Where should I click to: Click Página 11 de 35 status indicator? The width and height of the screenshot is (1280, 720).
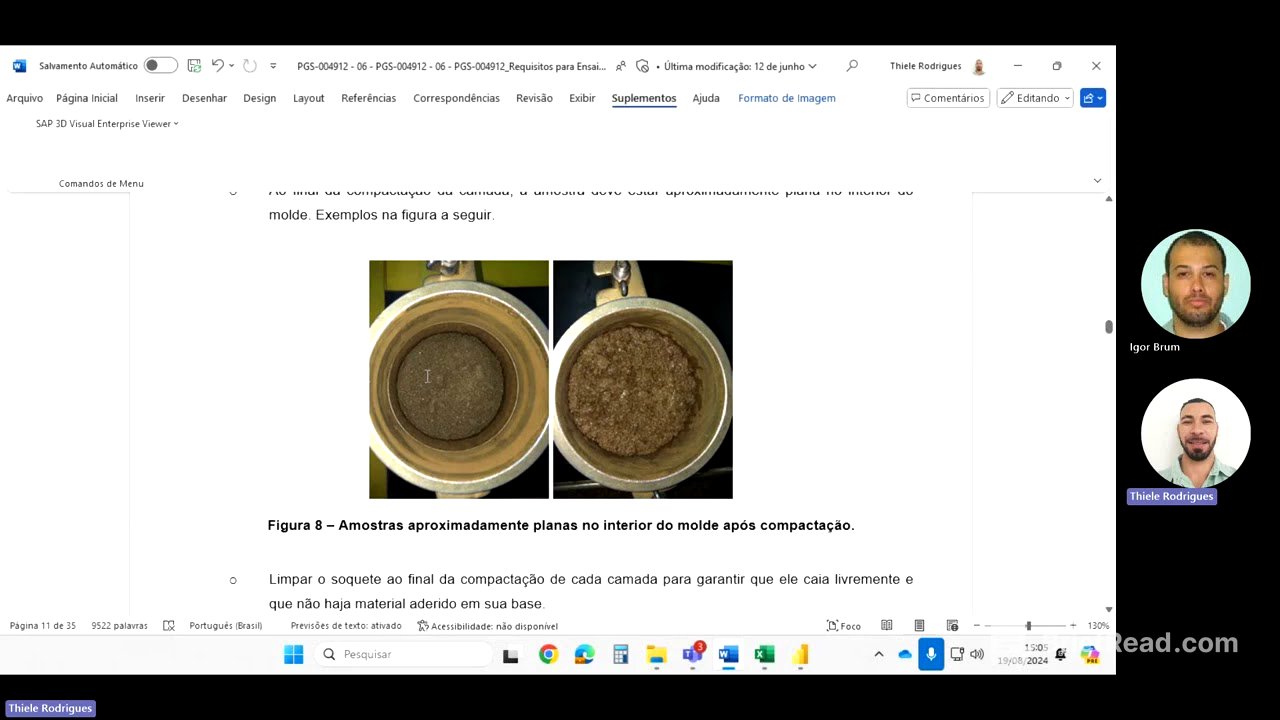point(43,626)
